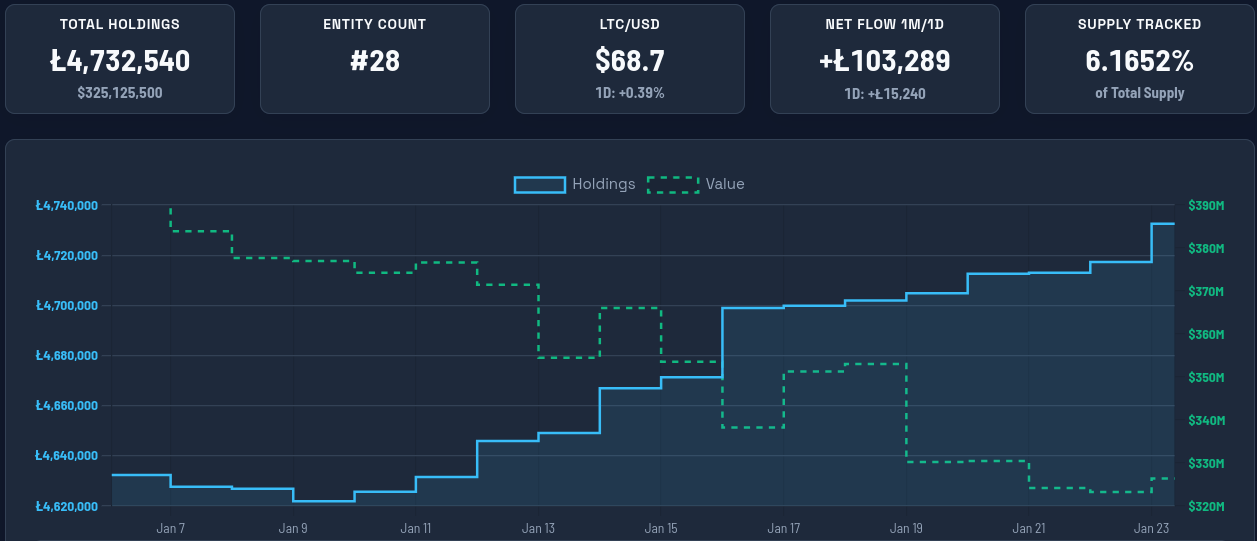The width and height of the screenshot is (1257, 541).
Task: Select the Jan 11 x-axis date label
Action: point(416,528)
